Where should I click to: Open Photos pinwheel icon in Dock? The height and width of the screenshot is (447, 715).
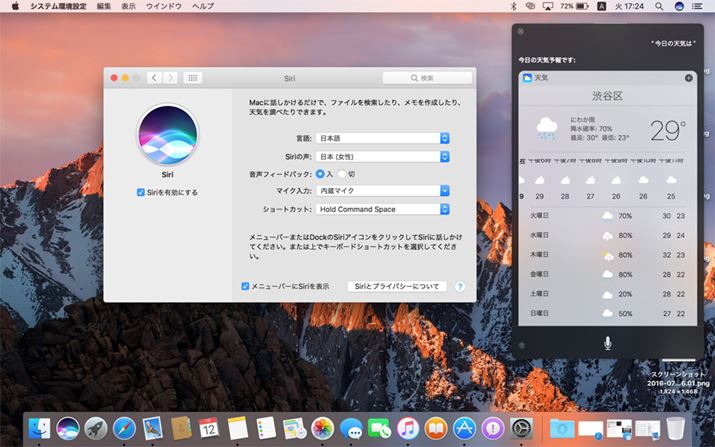(322, 428)
